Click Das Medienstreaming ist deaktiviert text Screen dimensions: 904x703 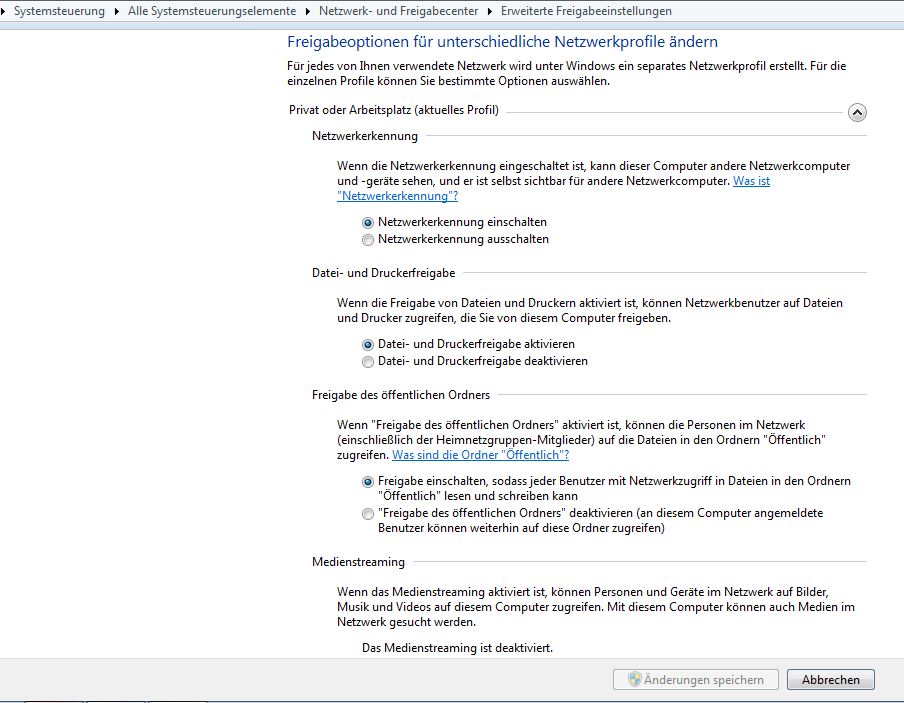[x=457, y=648]
